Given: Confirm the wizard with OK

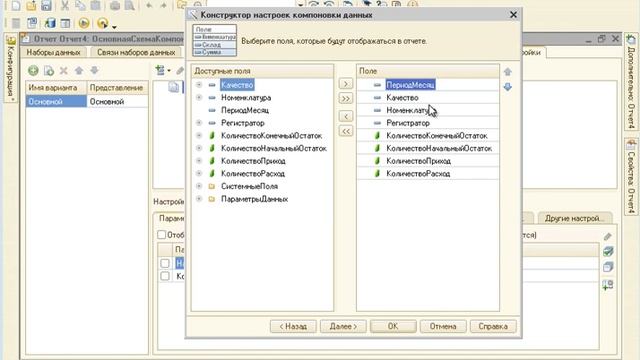Looking at the screenshot, I should pyautogui.click(x=393, y=327).
